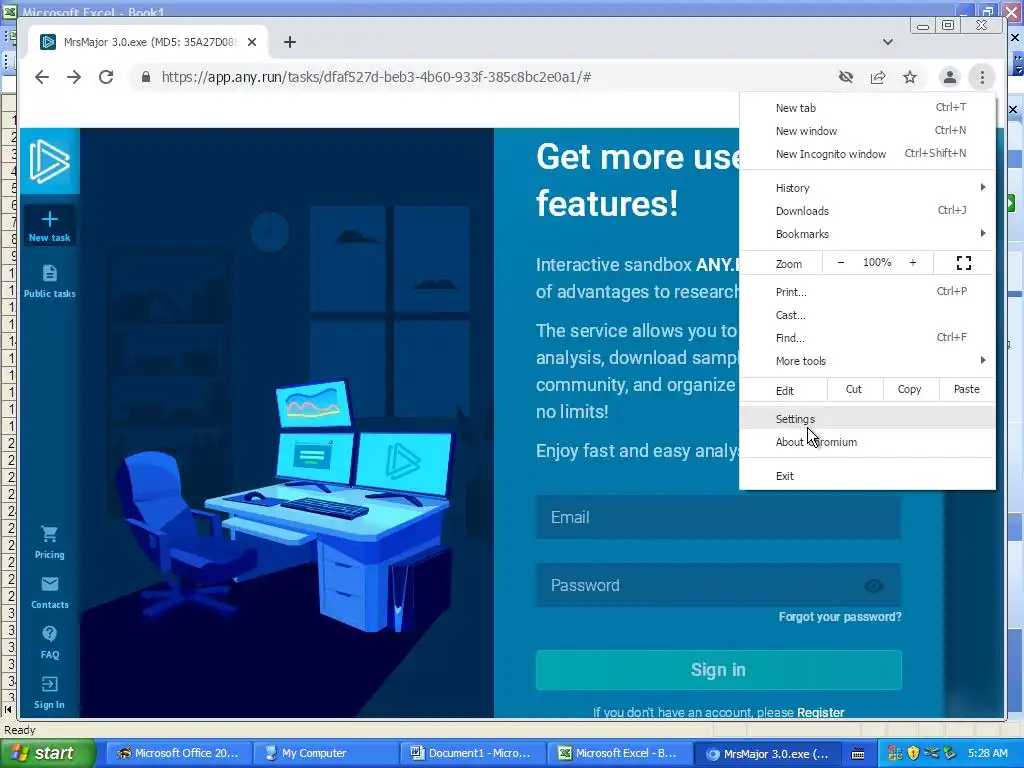Open Public tasks in the sidebar
Image resolution: width=1024 pixels, height=768 pixels.
[50, 281]
